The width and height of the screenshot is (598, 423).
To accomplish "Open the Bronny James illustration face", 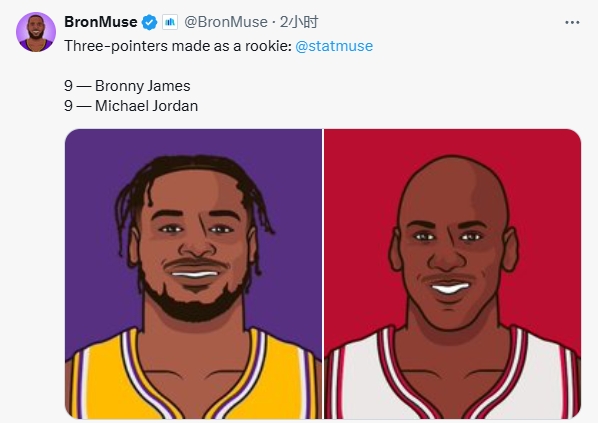I will [194, 244].
